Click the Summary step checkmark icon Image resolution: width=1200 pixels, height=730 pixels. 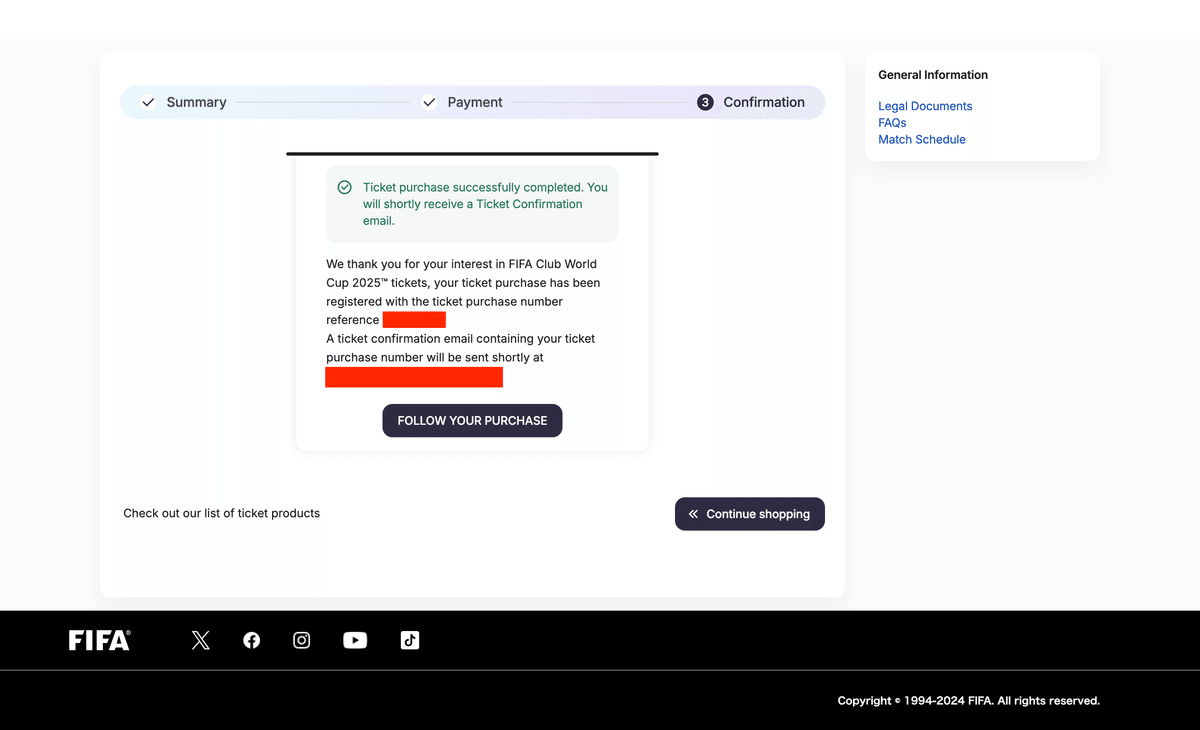(x=148, y=102)
